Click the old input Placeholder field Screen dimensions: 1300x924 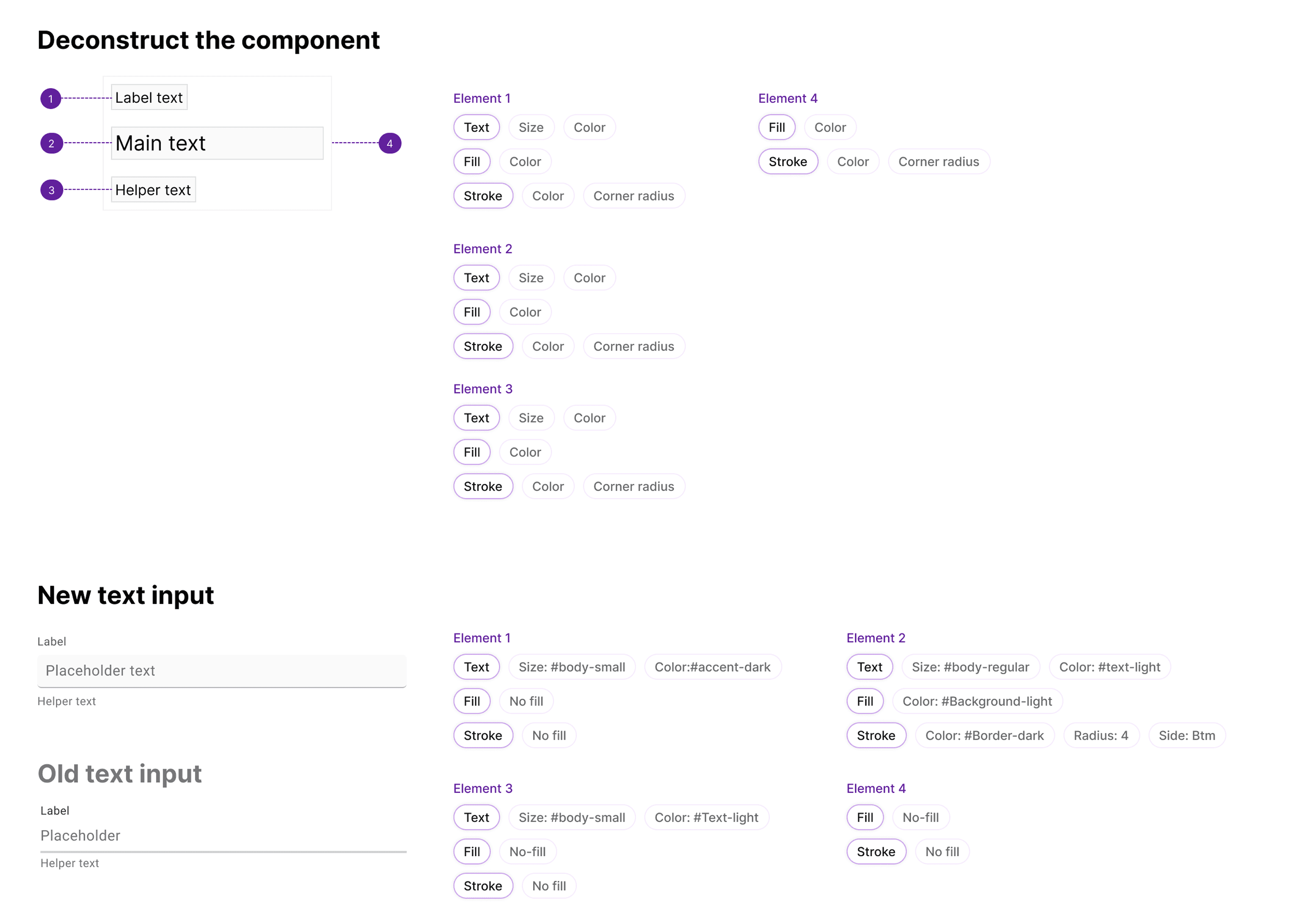point(223,835)
